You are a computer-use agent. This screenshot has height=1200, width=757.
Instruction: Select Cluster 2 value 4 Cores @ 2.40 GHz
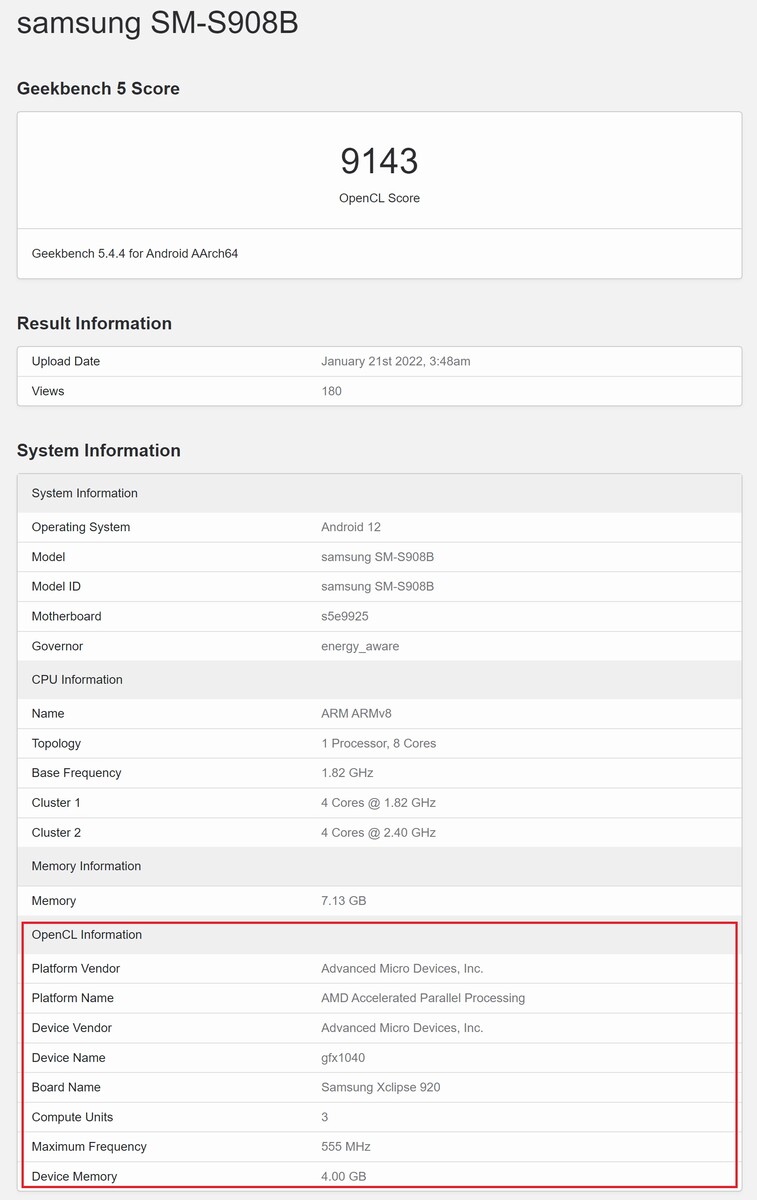coord(378,832)
